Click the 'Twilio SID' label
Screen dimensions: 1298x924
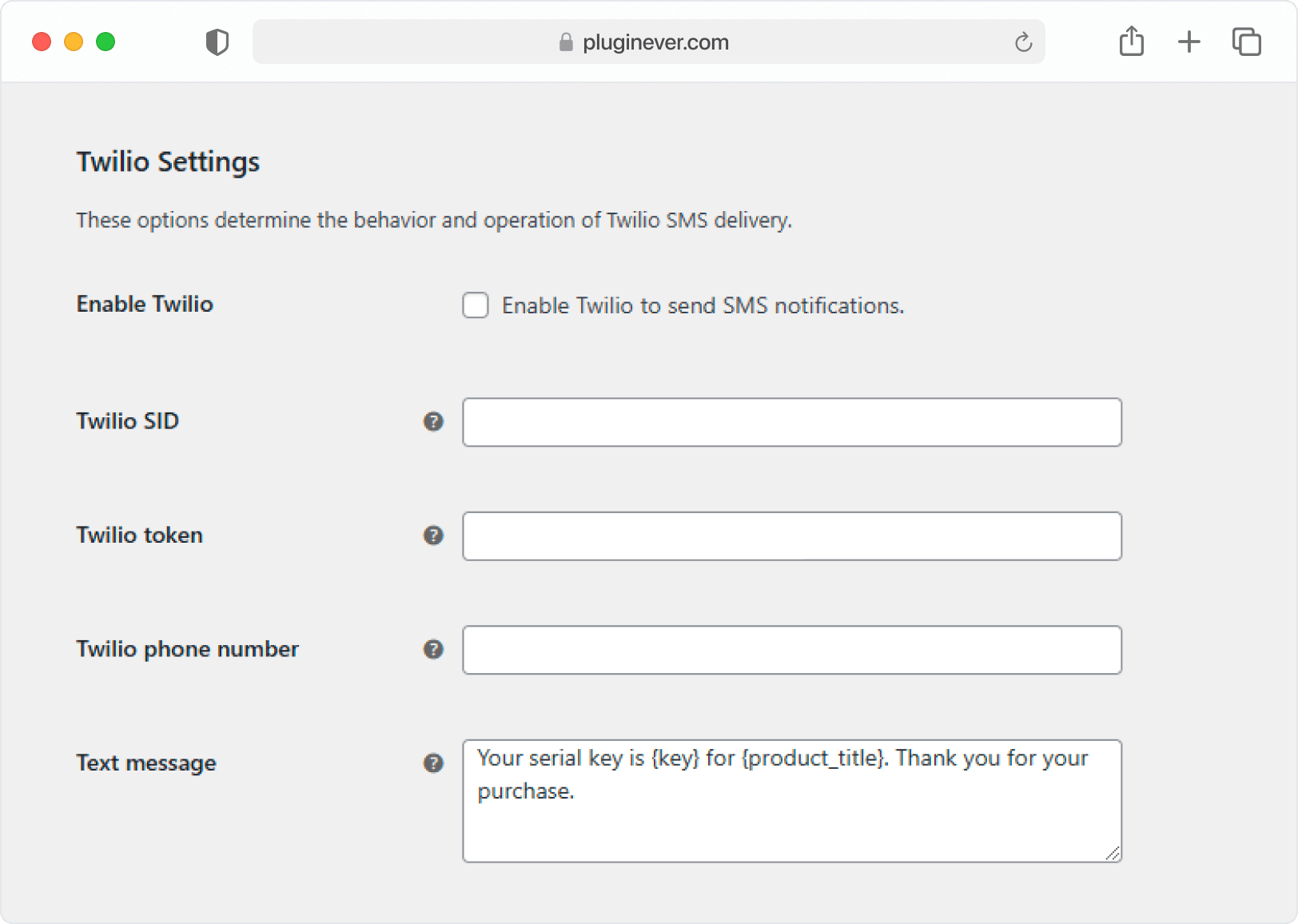point(128,421)
